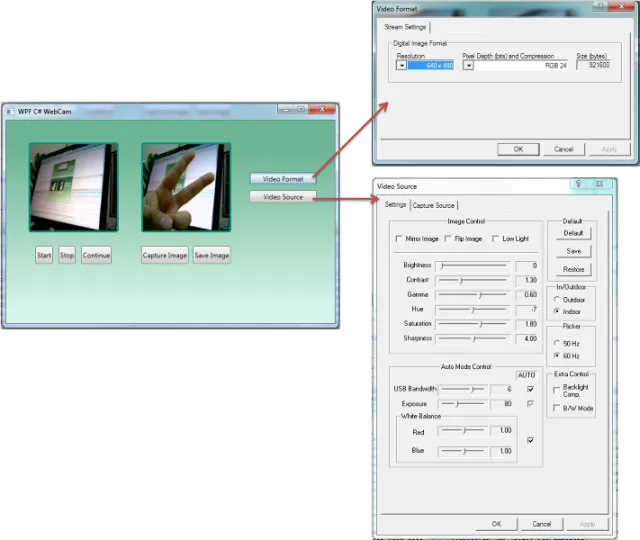640x540 pixels.
Task: Click the Contrast value field 1.30
Action: pos(526,280)
